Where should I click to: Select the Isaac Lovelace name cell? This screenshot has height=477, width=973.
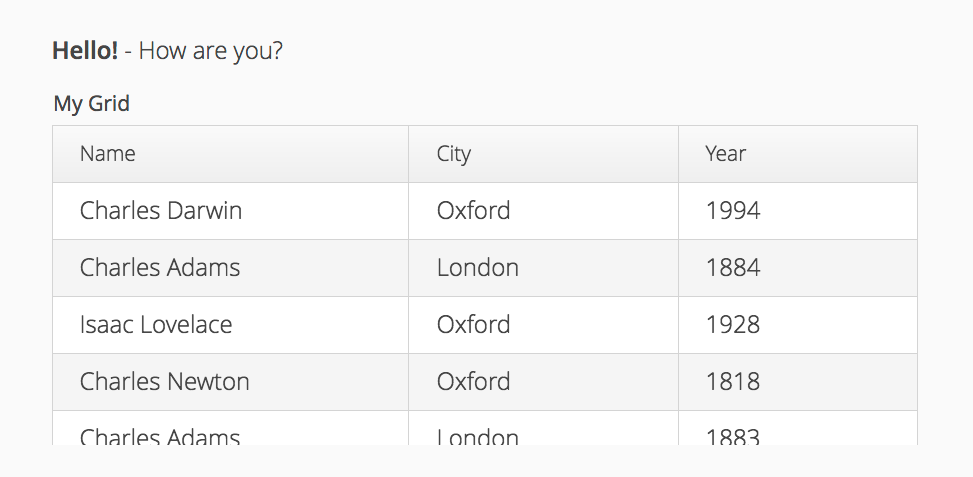tap(230, 325)
